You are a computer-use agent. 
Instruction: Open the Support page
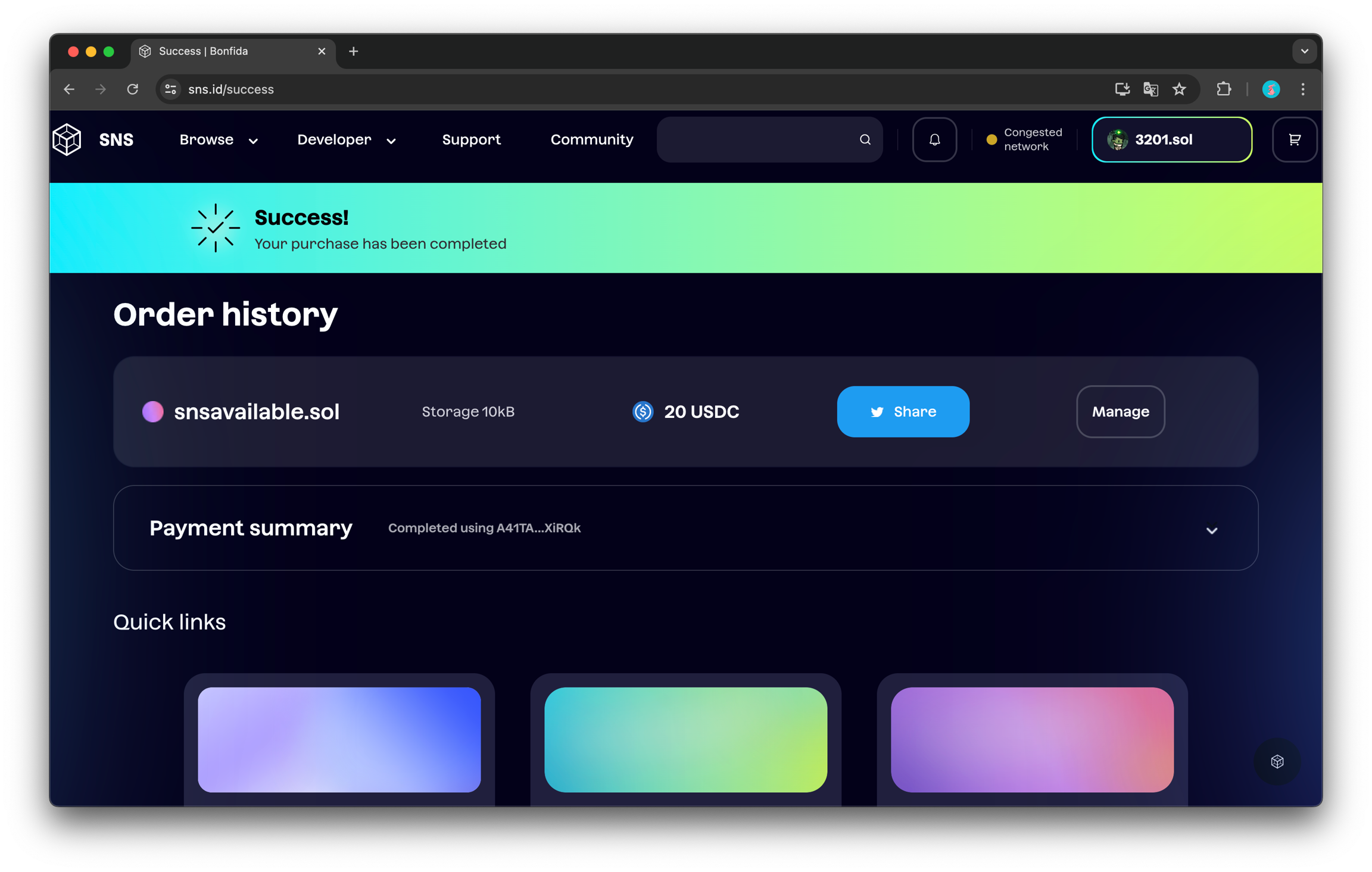click(471, 140)
